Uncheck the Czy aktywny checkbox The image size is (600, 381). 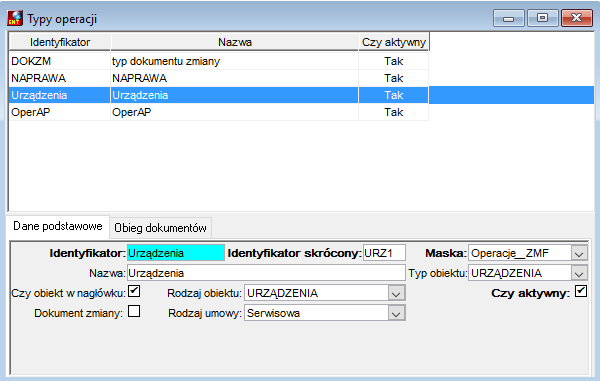tap(580, 291)
